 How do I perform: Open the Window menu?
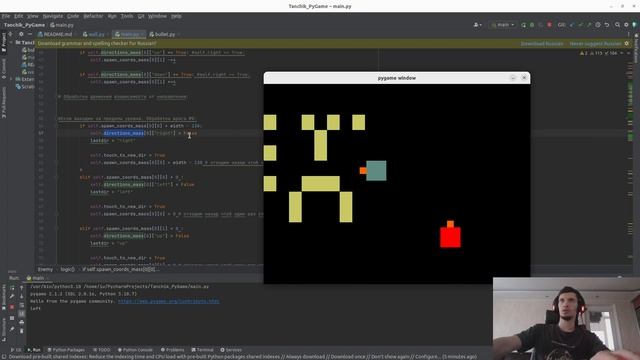click(157, 16)
